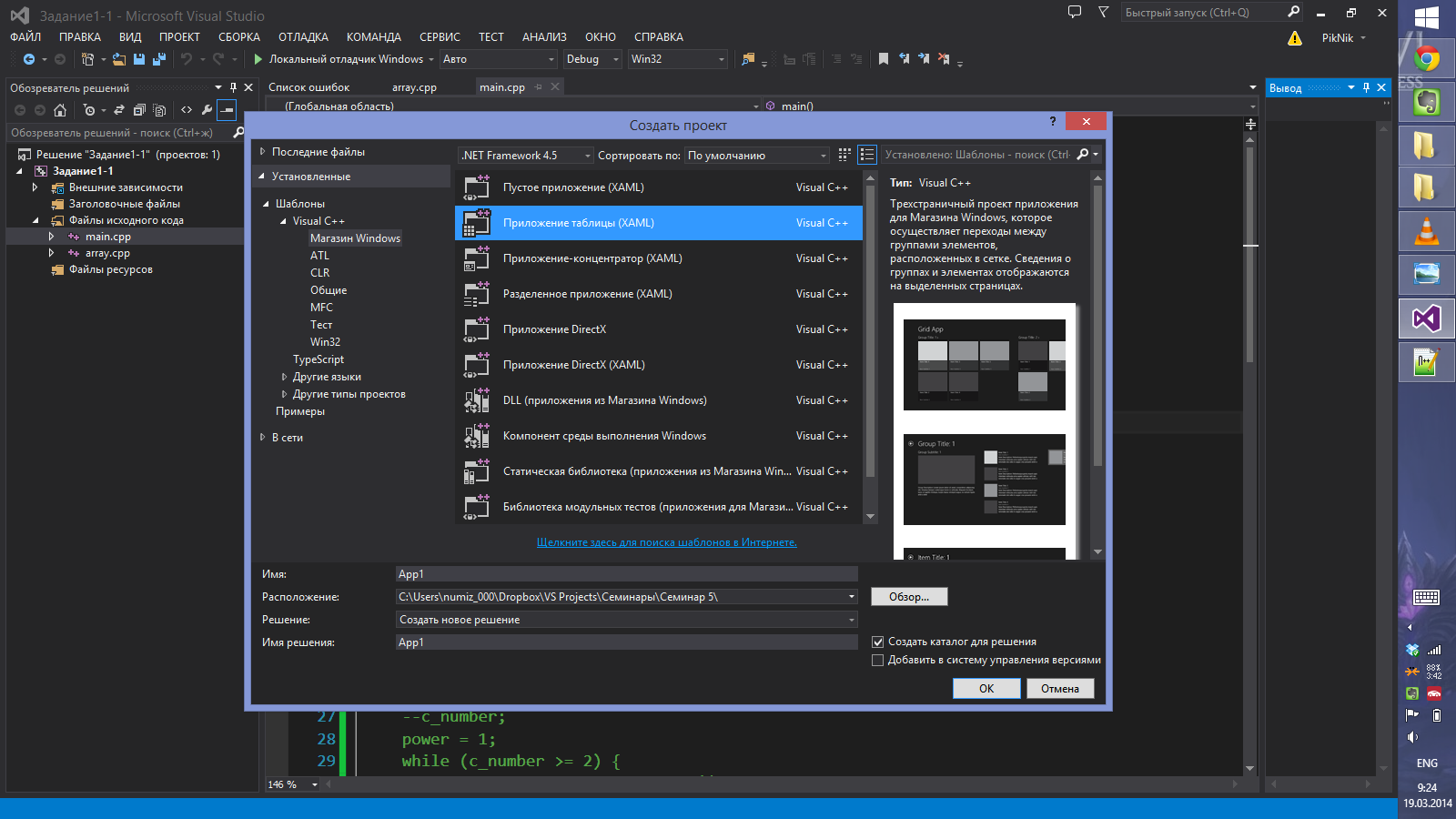Click the Save toolbar icon
This screenshot has width=1456, height=819.
point(139,59)
